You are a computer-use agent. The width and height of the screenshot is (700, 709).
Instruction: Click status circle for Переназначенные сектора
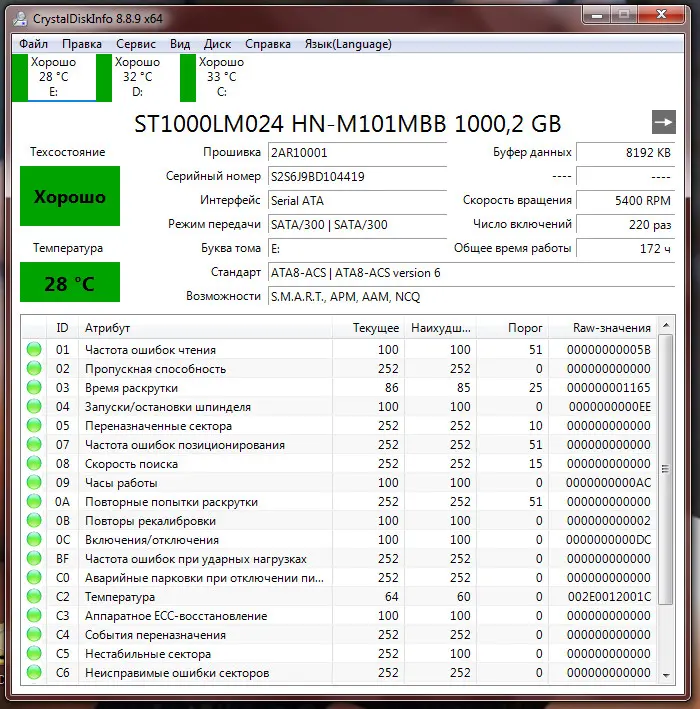(x=34, y=425)
